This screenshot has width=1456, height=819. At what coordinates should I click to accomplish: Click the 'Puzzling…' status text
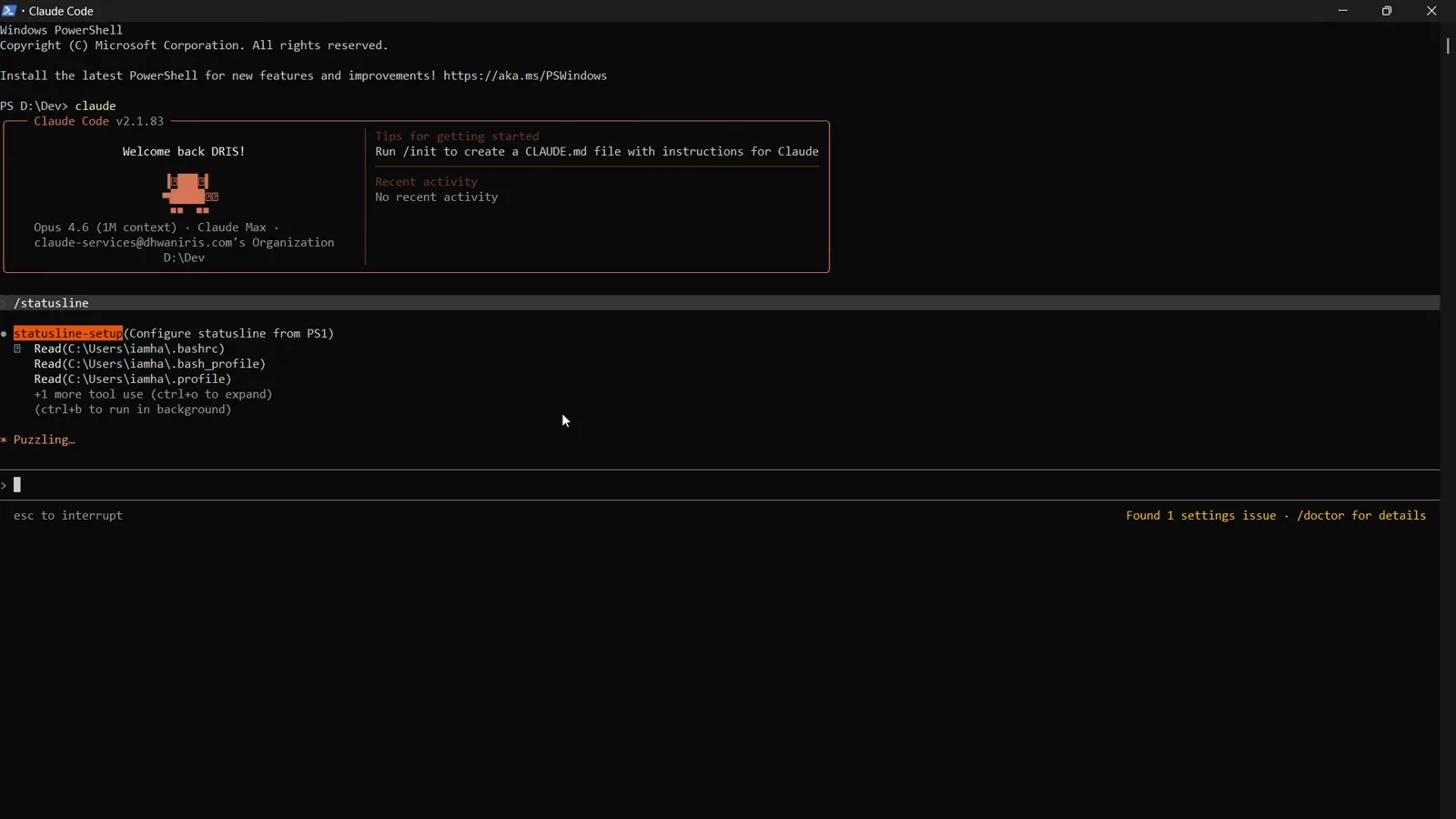[x=44, y=440]
